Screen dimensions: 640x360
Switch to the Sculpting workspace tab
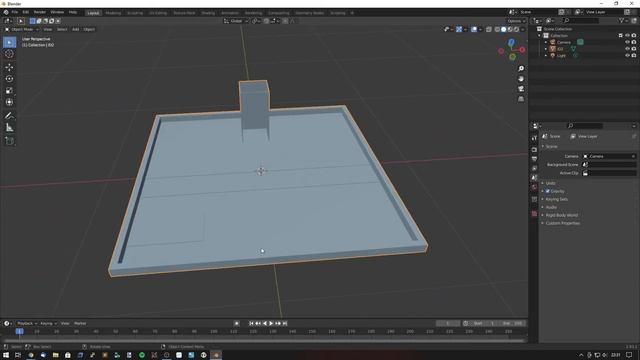[135, 13]
